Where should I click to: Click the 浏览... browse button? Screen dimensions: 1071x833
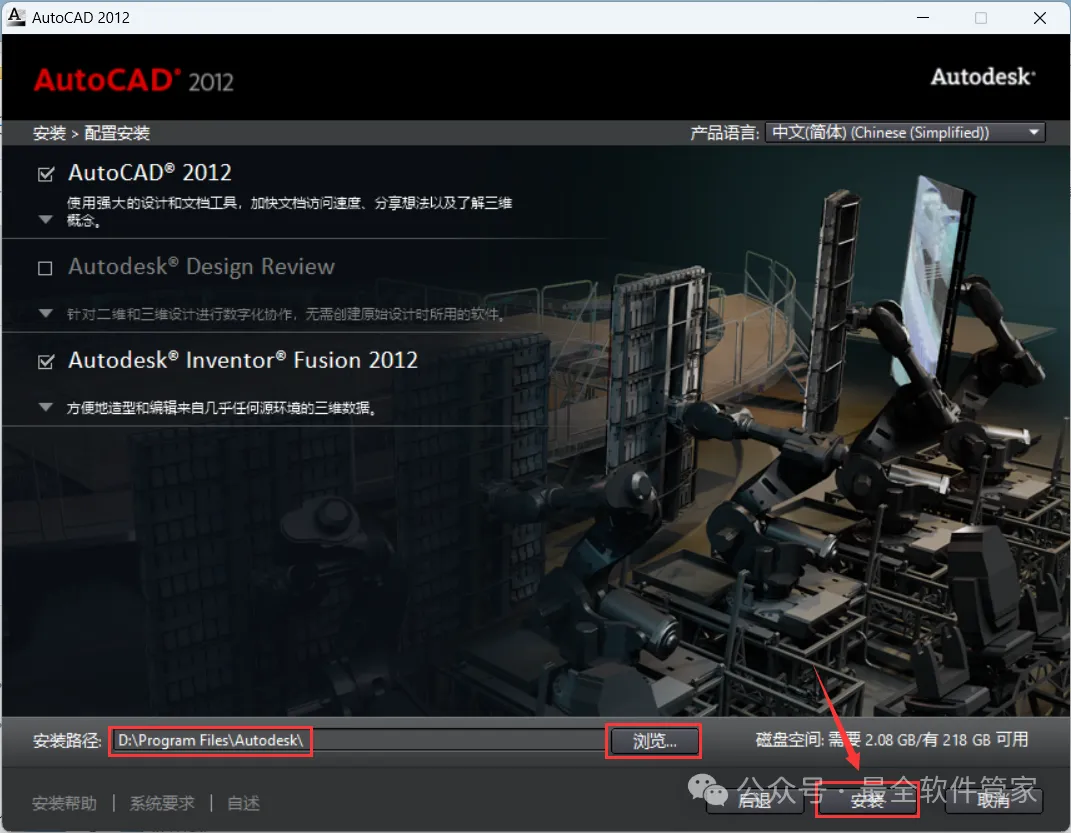(654, 741)
